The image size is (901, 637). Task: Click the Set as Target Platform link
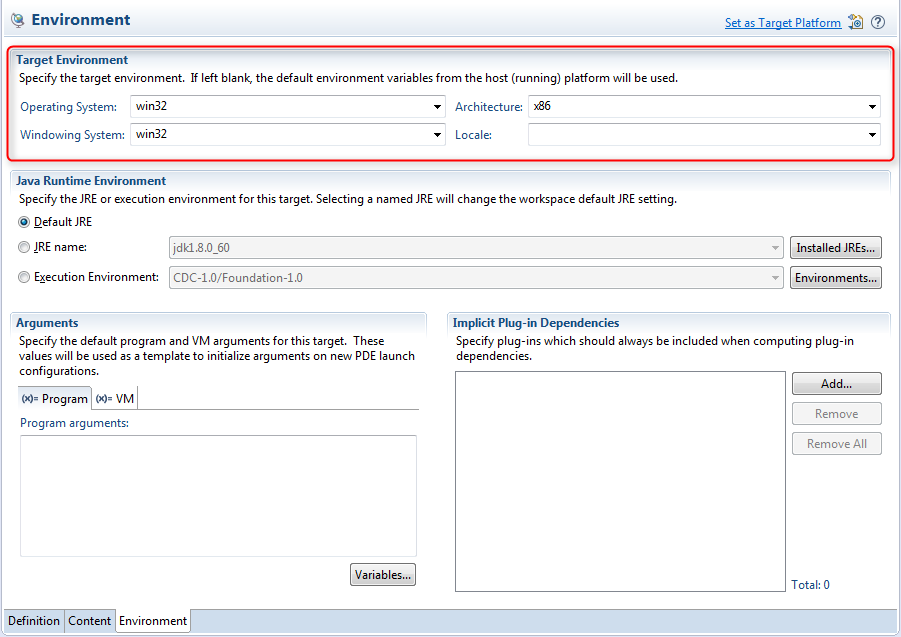(x=783, y=22)
